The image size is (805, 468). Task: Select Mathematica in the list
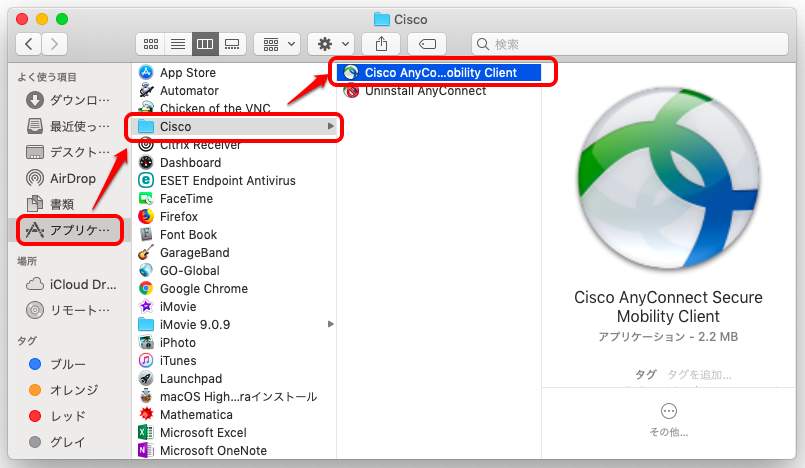coord(234,415)
